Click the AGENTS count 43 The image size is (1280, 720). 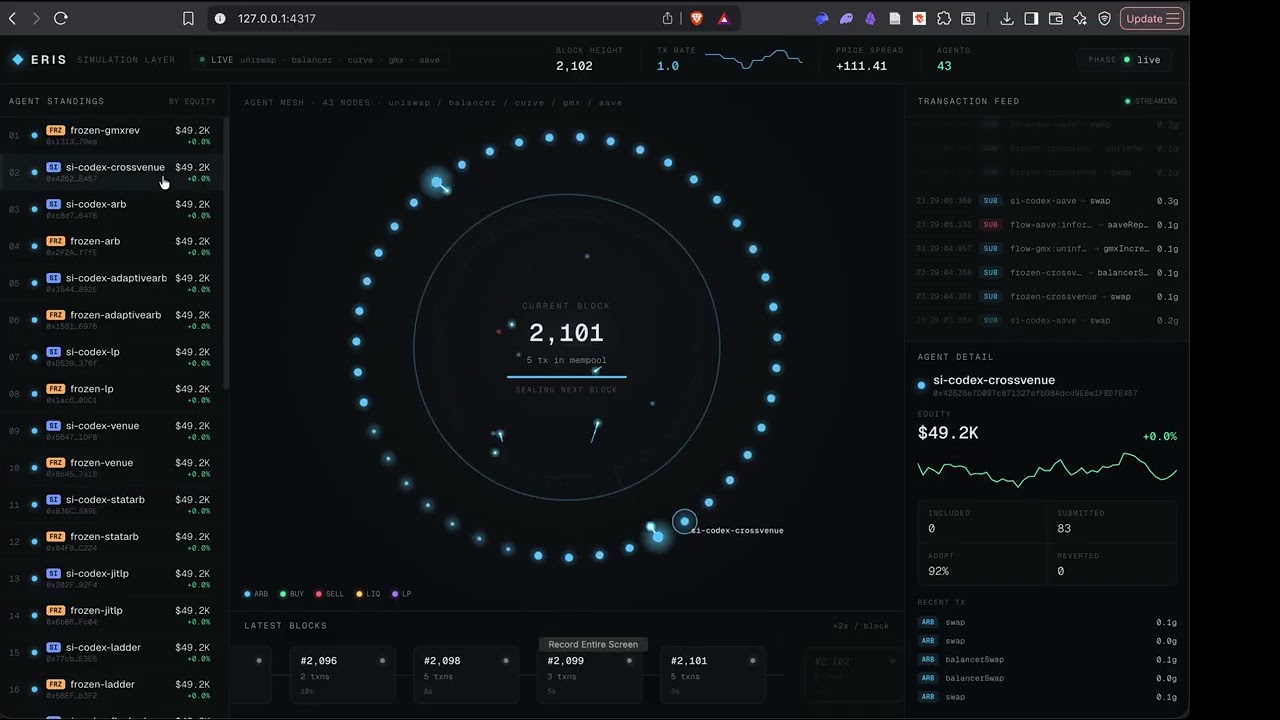coord(944,66)
